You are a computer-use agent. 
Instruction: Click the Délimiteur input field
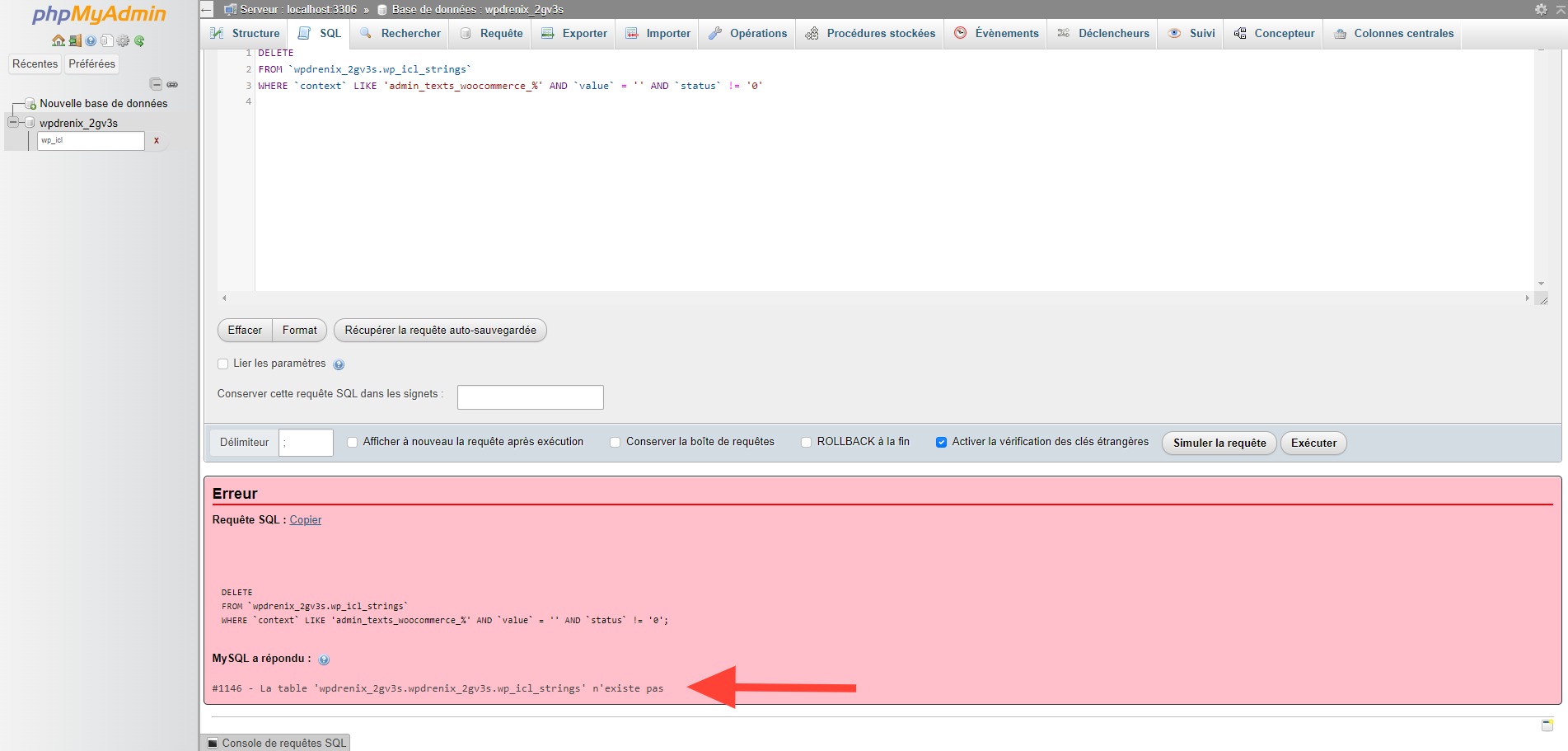[x=306, y=443]
